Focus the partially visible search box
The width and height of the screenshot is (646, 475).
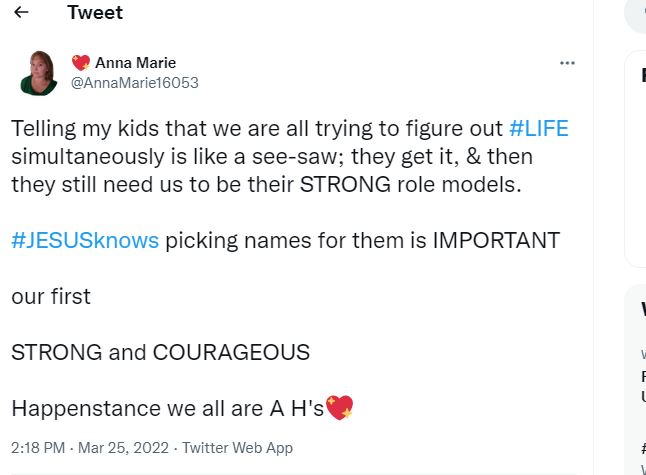(x=636, y=14)
